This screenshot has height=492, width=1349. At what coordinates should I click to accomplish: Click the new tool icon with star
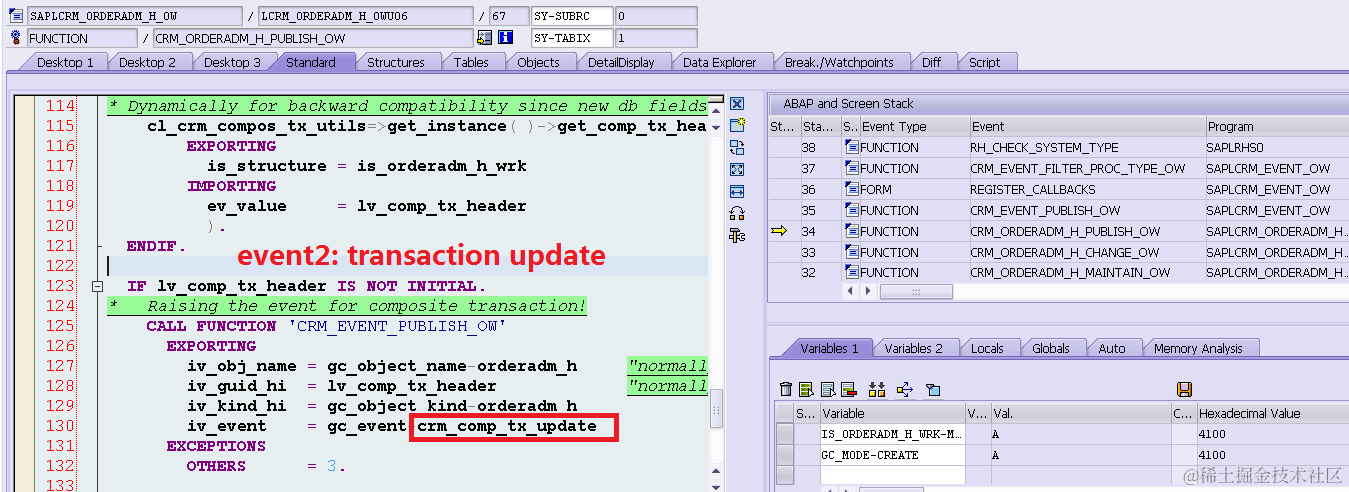pos(737,126)
